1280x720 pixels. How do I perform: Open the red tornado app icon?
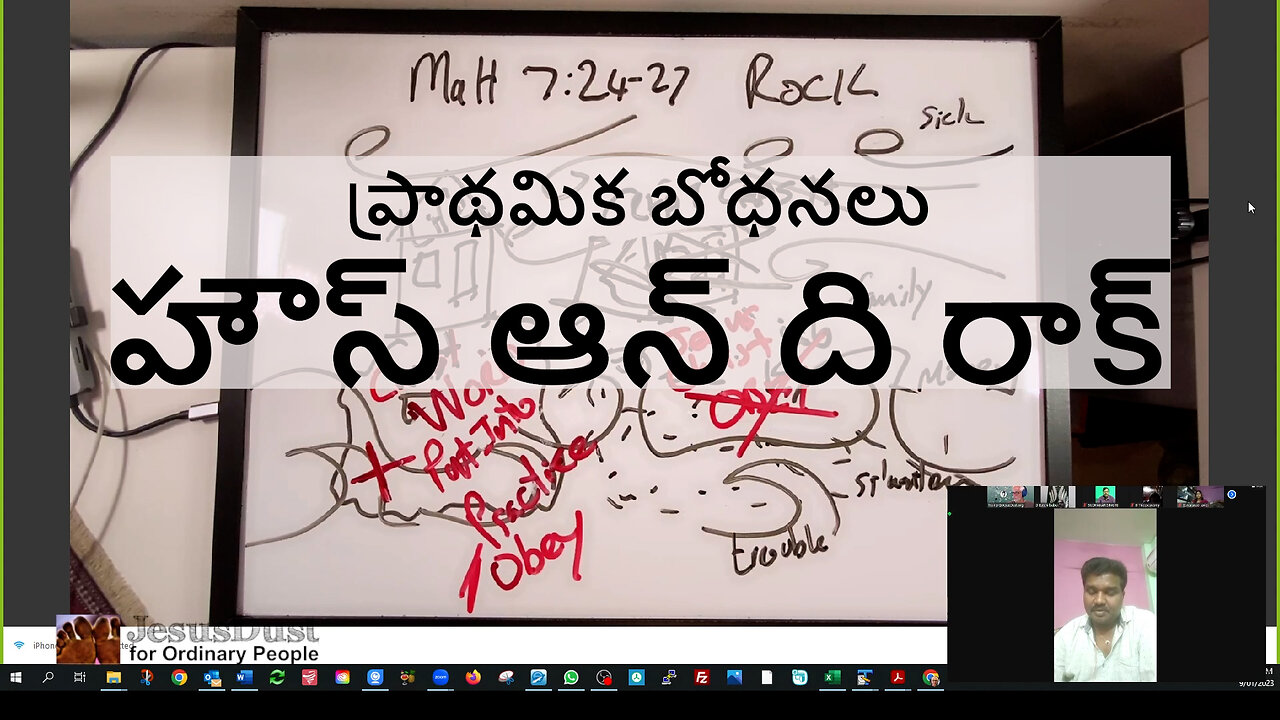coord(310,677)
